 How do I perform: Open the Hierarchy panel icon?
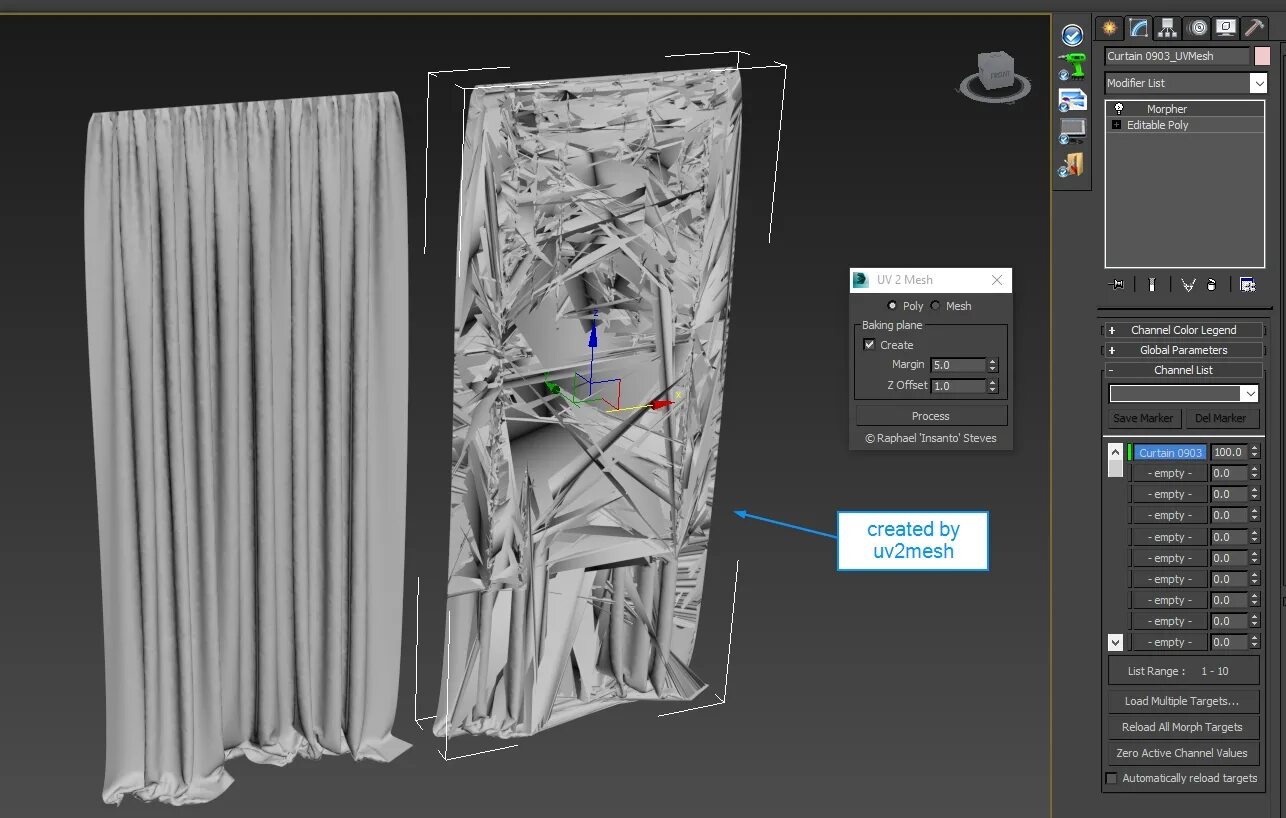click(1167, 27)
